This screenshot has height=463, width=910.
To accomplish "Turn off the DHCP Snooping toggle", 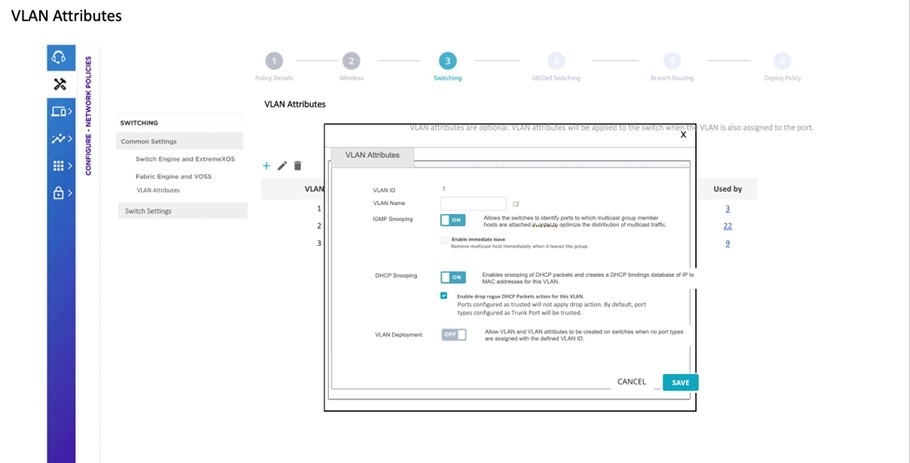I will [452, 277].
